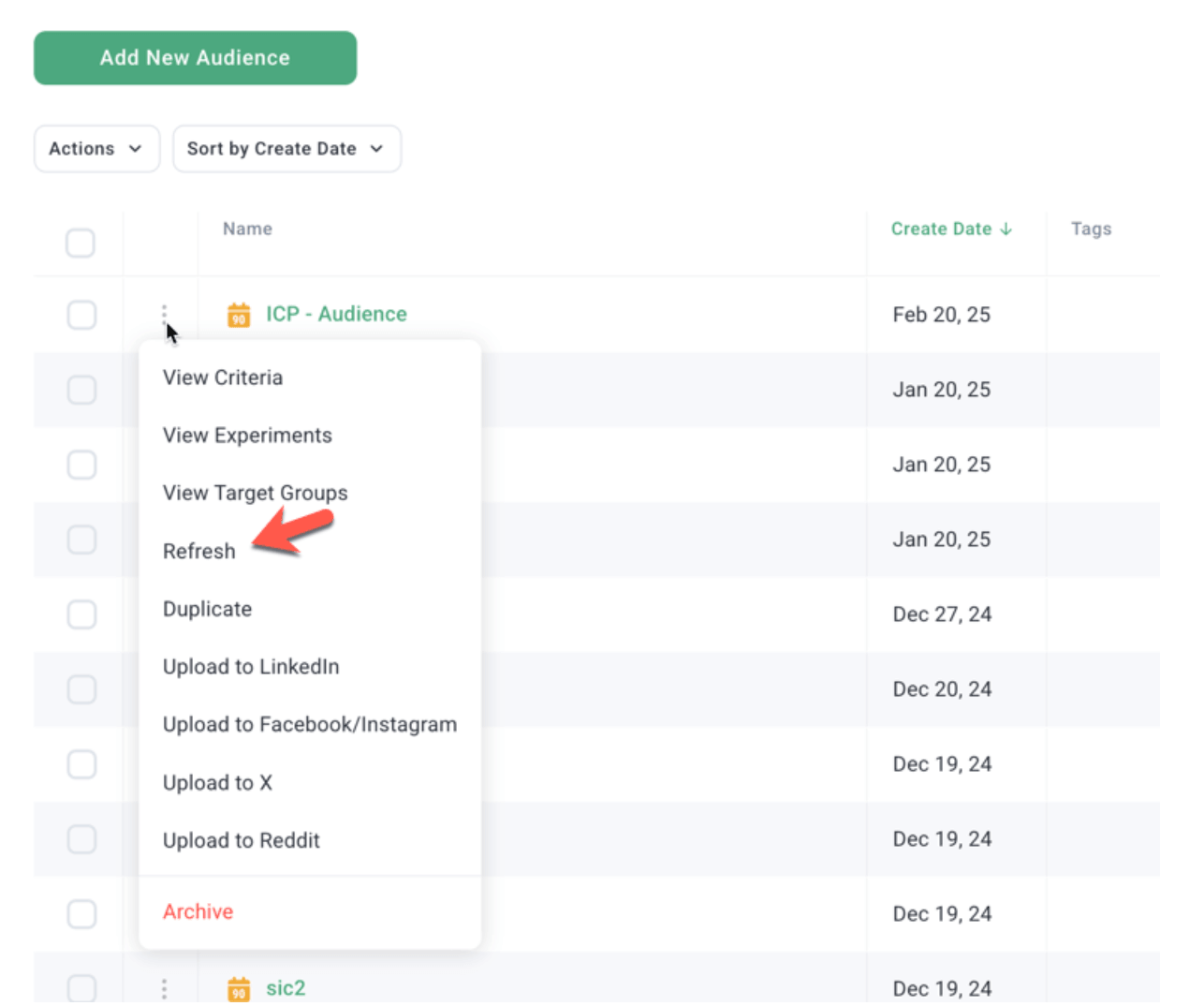1204x1006 pixels.
Task: Click the calendar icon next to sic2
Action: pyautogui.click(x=239, y=988)
